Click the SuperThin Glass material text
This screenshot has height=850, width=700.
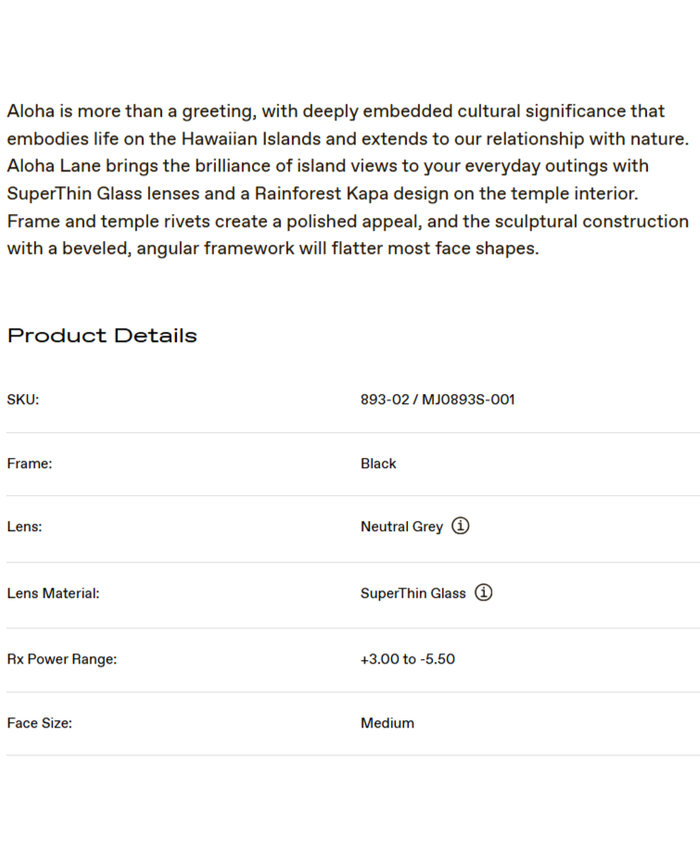point(413,594)
